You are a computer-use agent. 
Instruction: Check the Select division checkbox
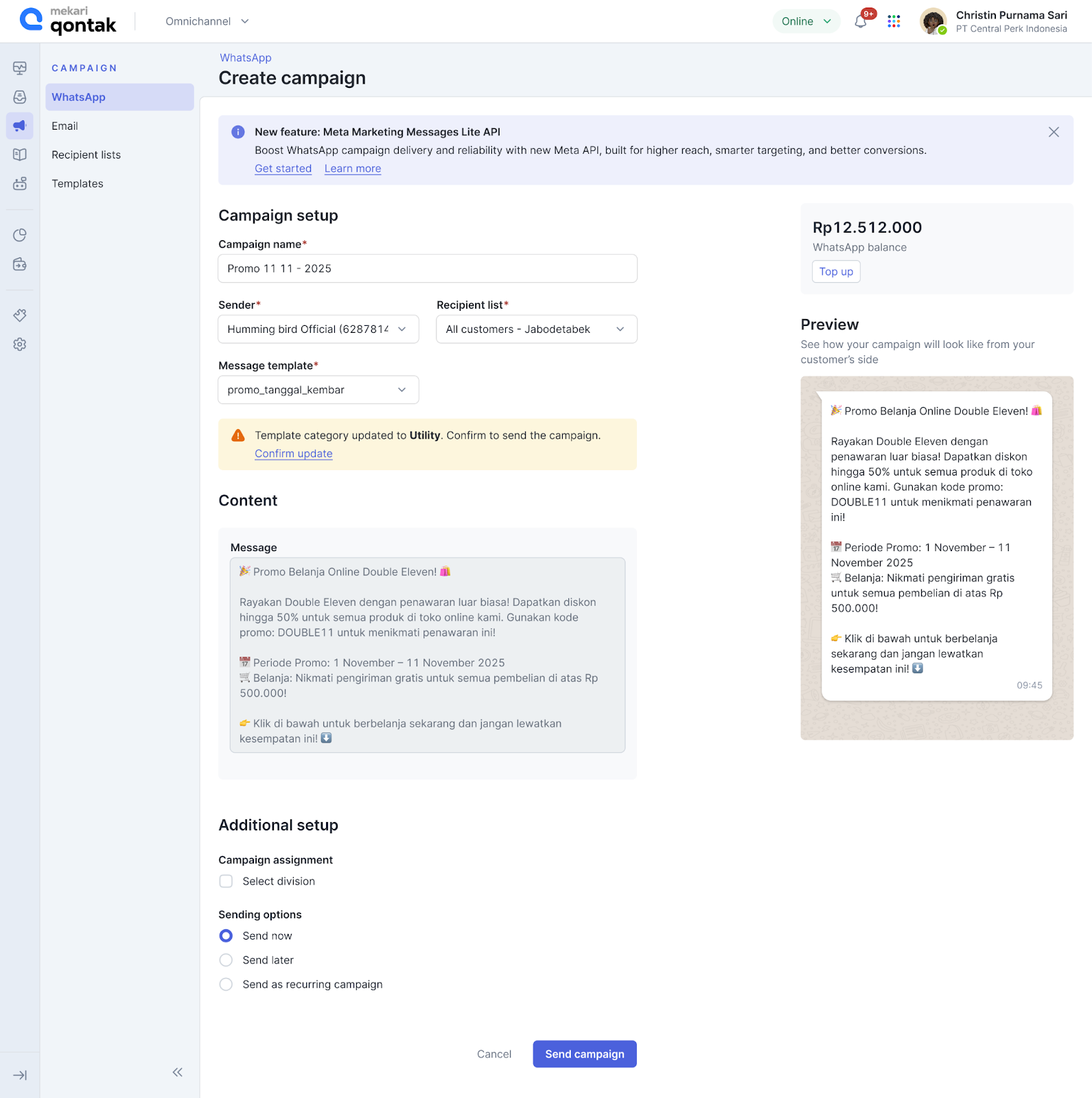coord(226,881)
